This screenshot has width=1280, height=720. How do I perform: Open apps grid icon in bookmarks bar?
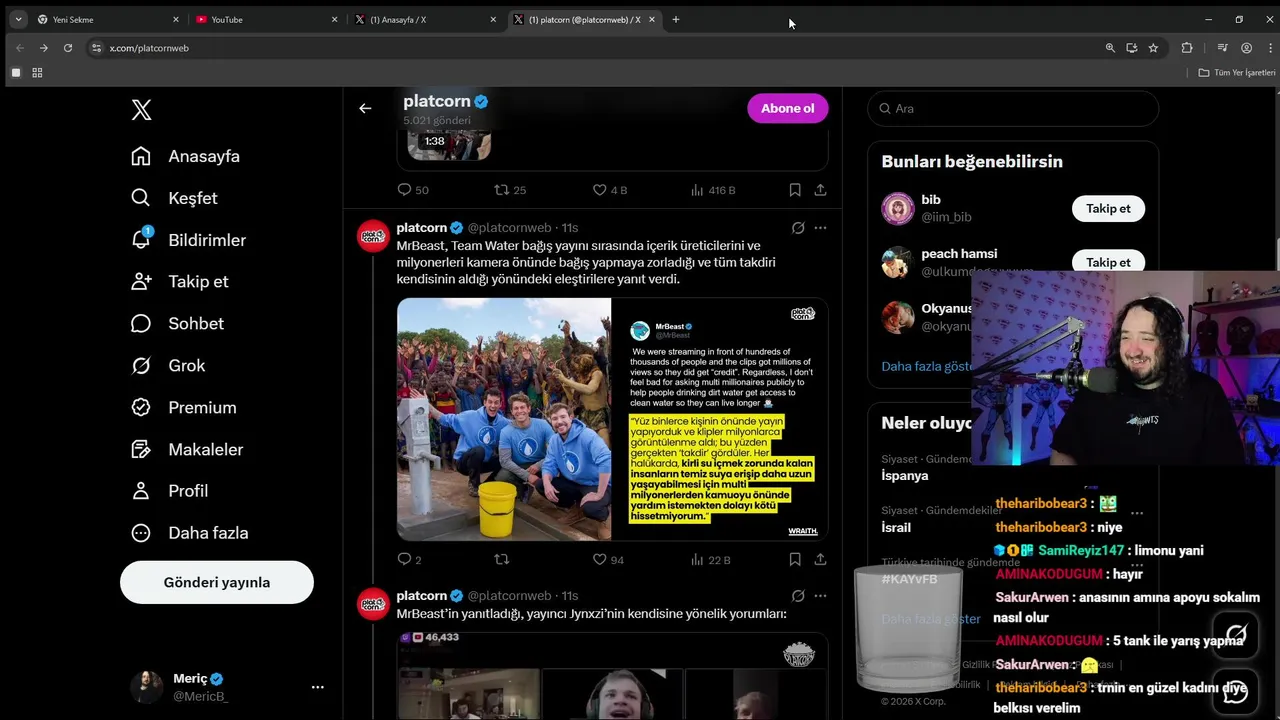tap(37, 73)
